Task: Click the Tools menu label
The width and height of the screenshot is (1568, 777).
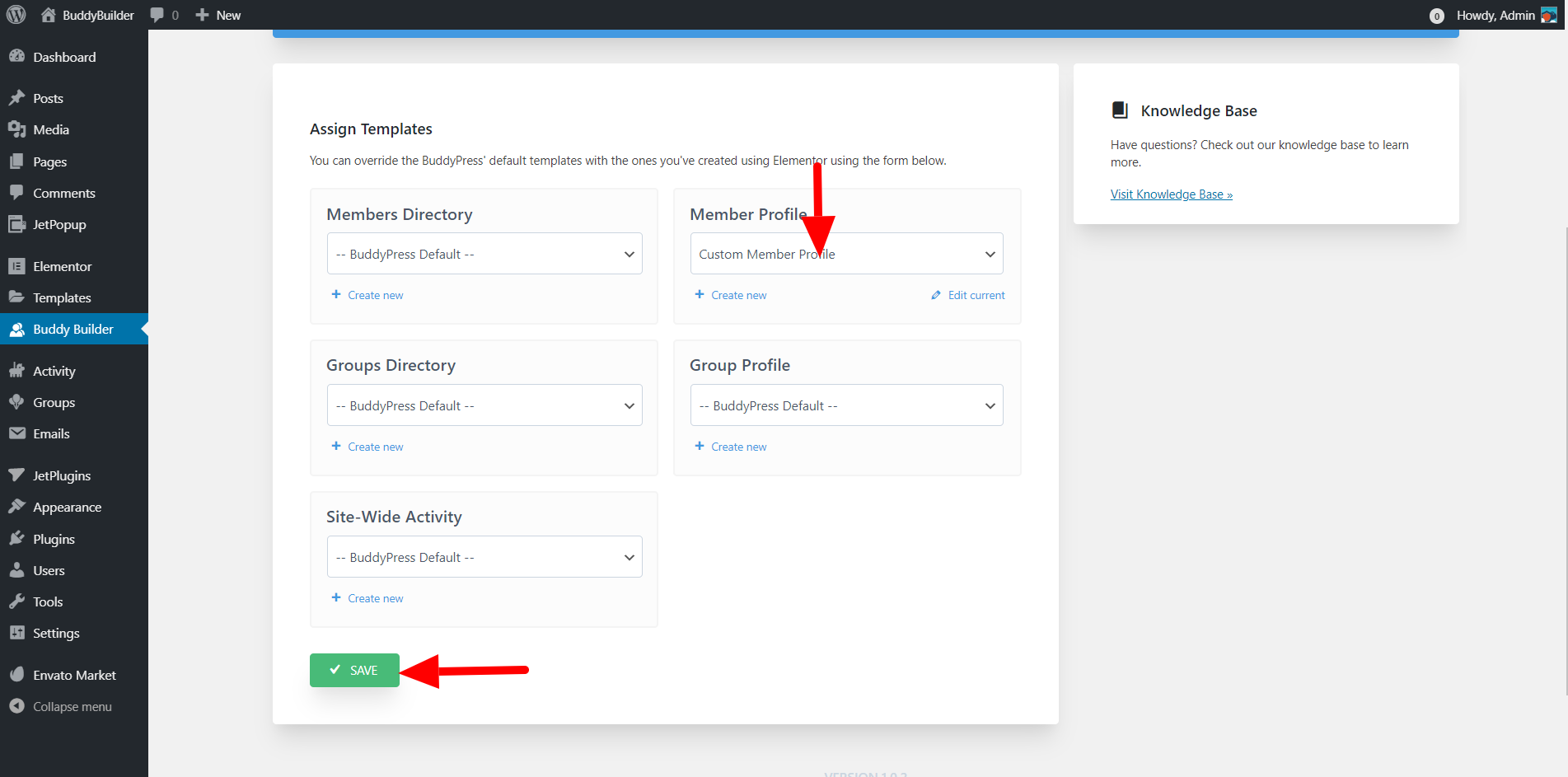Action: coord(48,601)
